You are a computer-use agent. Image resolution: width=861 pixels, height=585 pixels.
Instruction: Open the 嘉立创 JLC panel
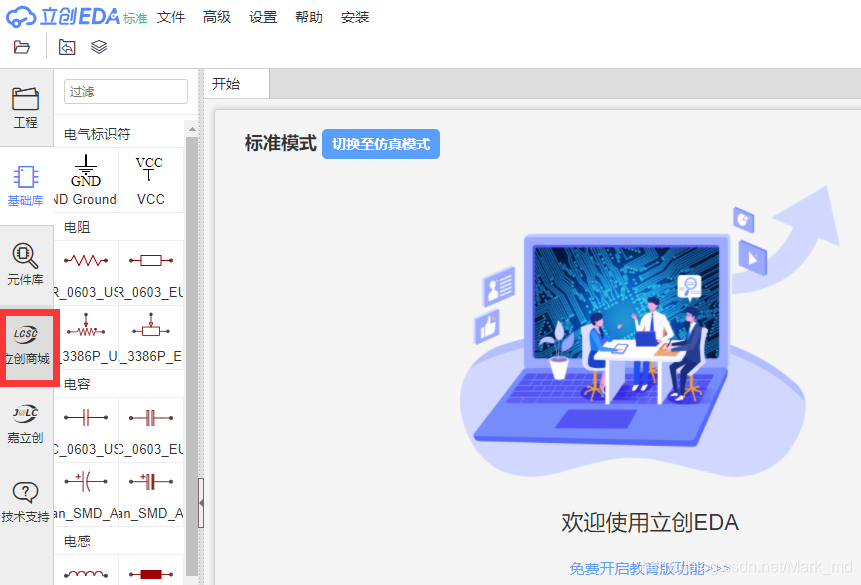point(26,424)
